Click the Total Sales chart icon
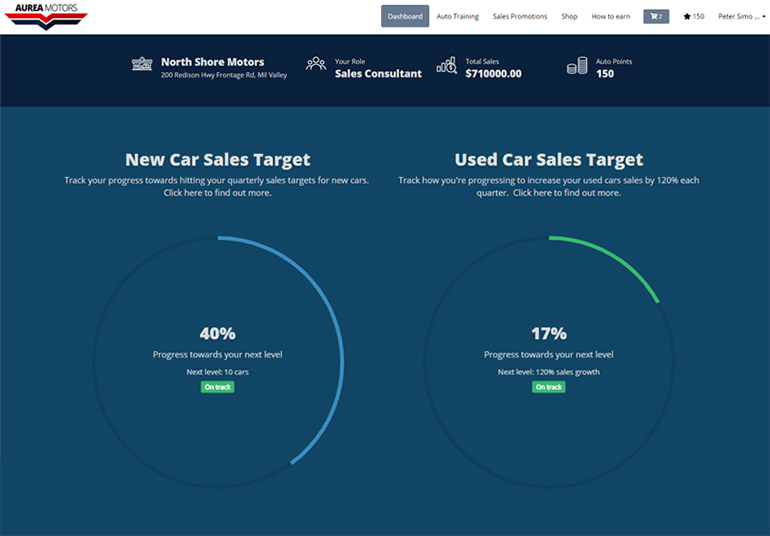The width and height of the screenshot is (770, 536). coord(446,65)
